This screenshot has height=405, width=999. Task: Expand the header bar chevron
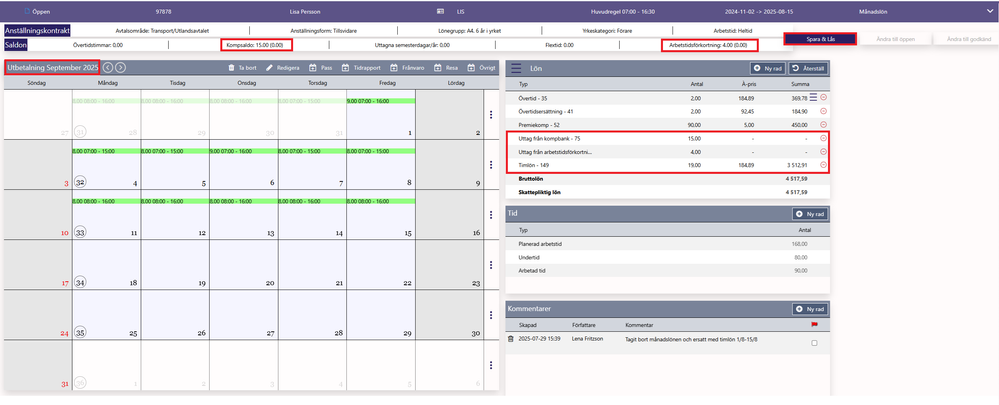(989, 11)
